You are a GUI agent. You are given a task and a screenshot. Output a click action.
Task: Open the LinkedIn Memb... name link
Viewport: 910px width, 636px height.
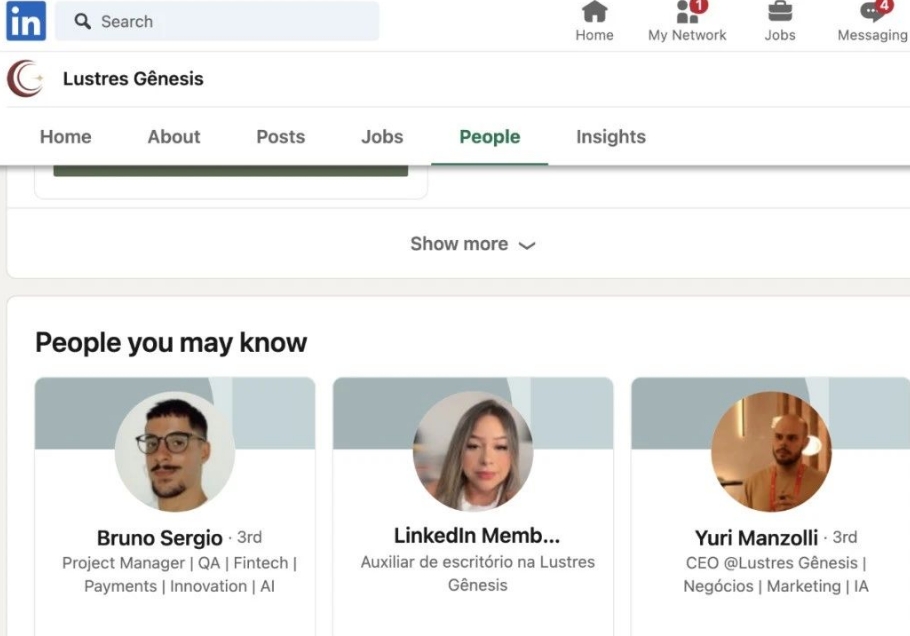(x=477, y=536)
